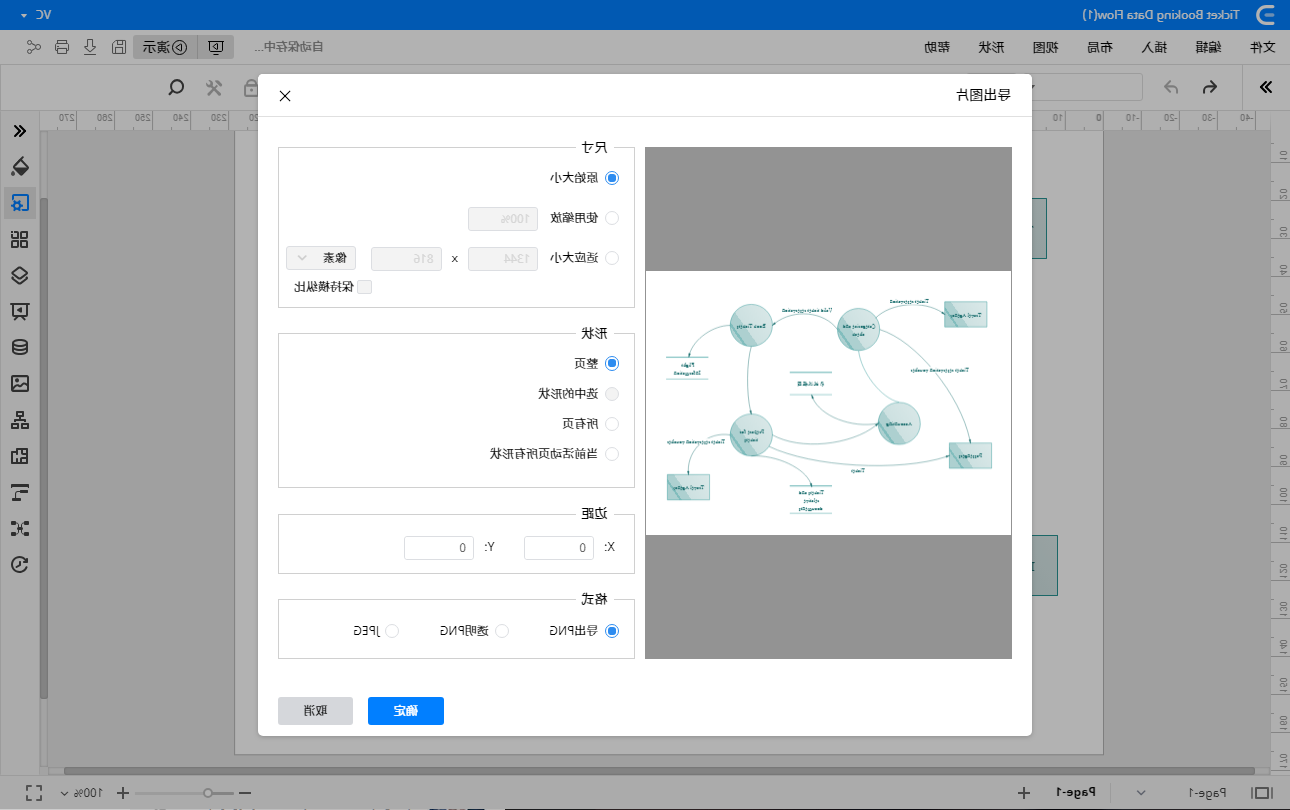Click the save floppy disk icon
Screen dimensions: 1290x810
(118, 47)
